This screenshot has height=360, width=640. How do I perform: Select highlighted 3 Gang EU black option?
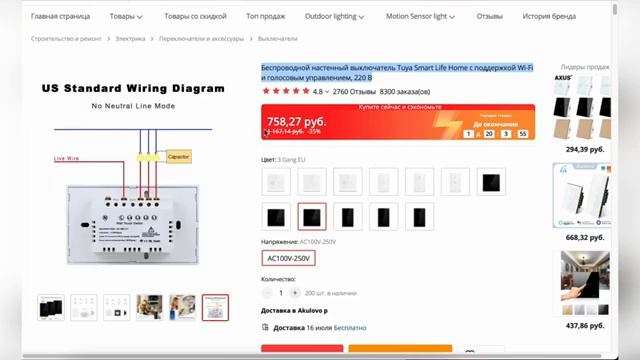point(312,217)
